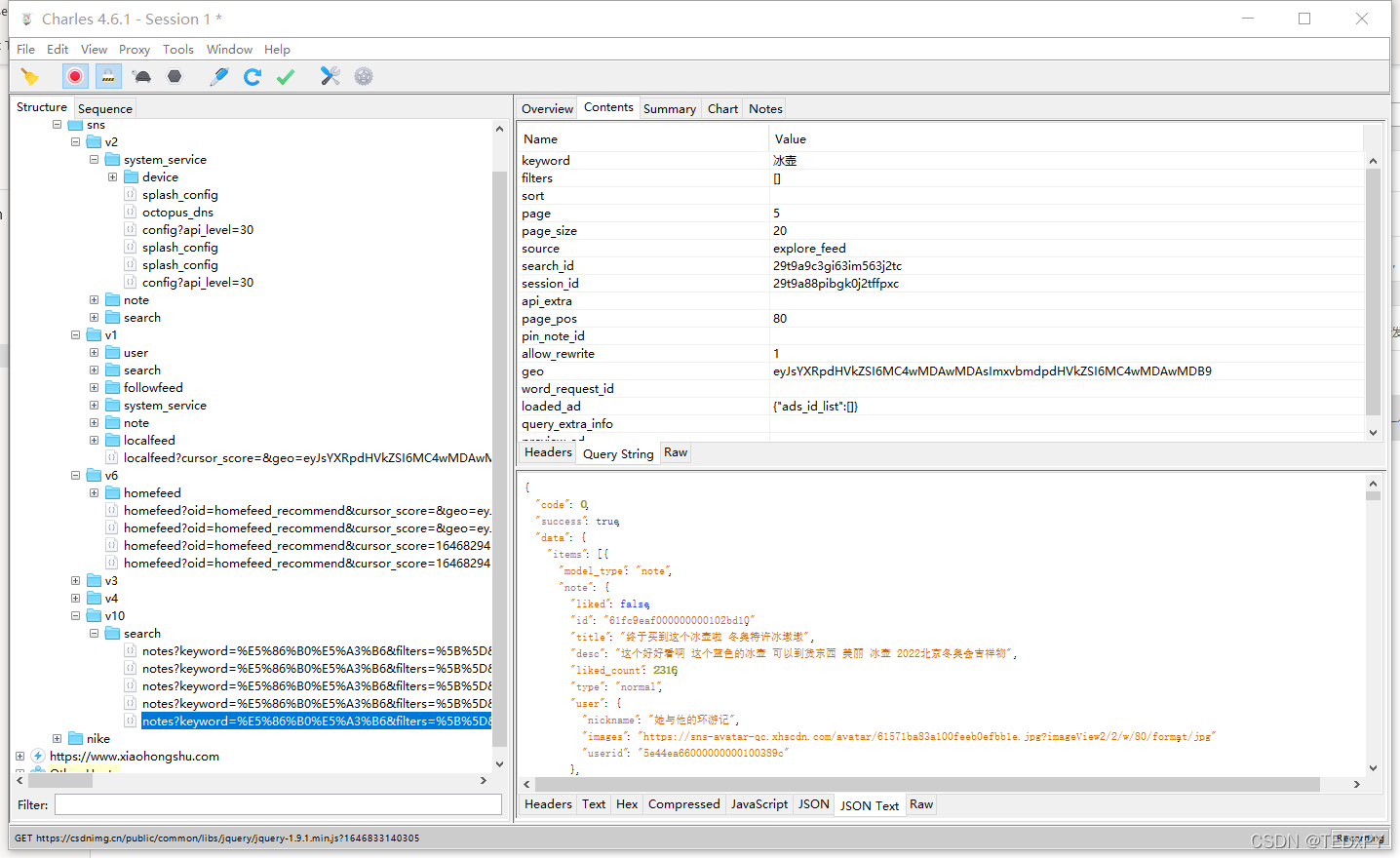
Task: Expand the device folder
Action: (112, 177)
